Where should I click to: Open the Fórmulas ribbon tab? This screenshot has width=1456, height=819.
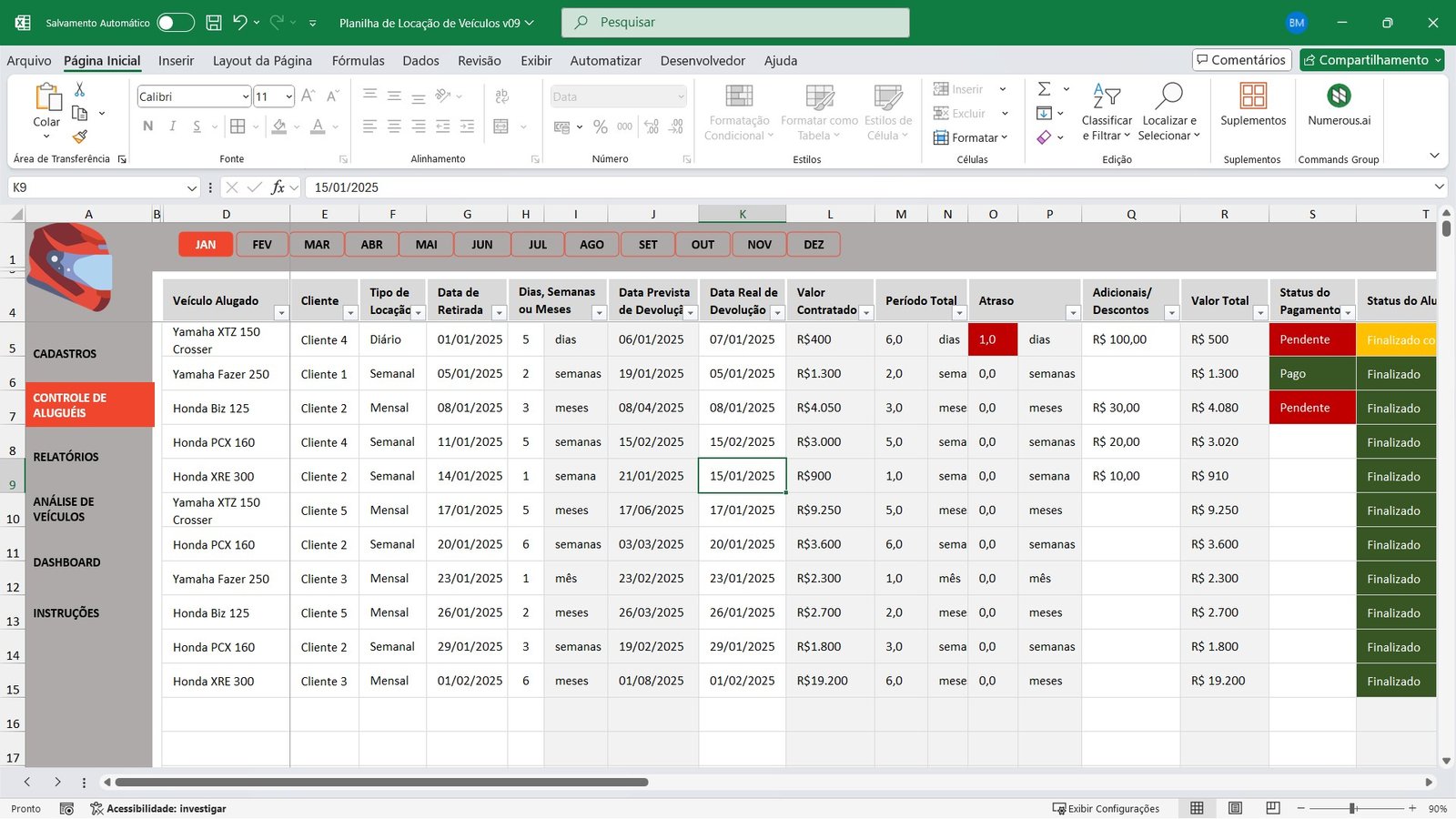tap(358, 61)
